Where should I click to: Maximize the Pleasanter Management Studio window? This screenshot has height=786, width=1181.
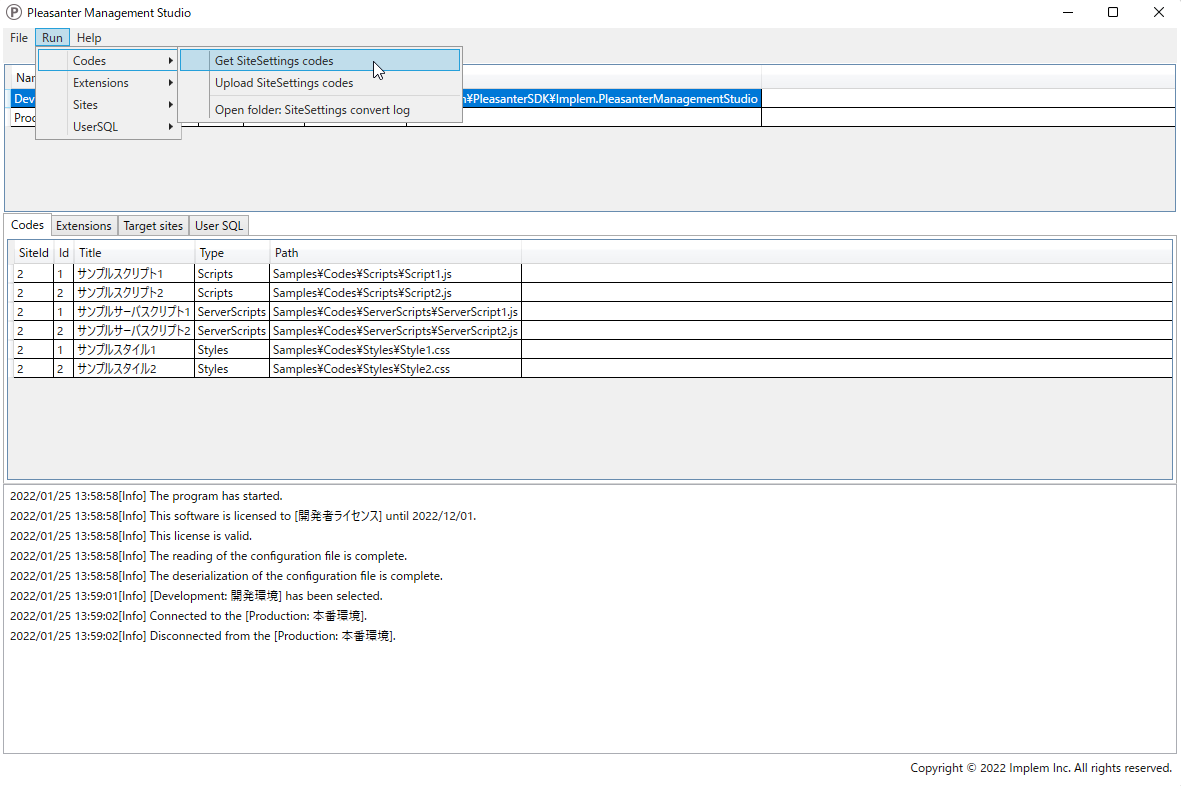(x=1113, y=12)
